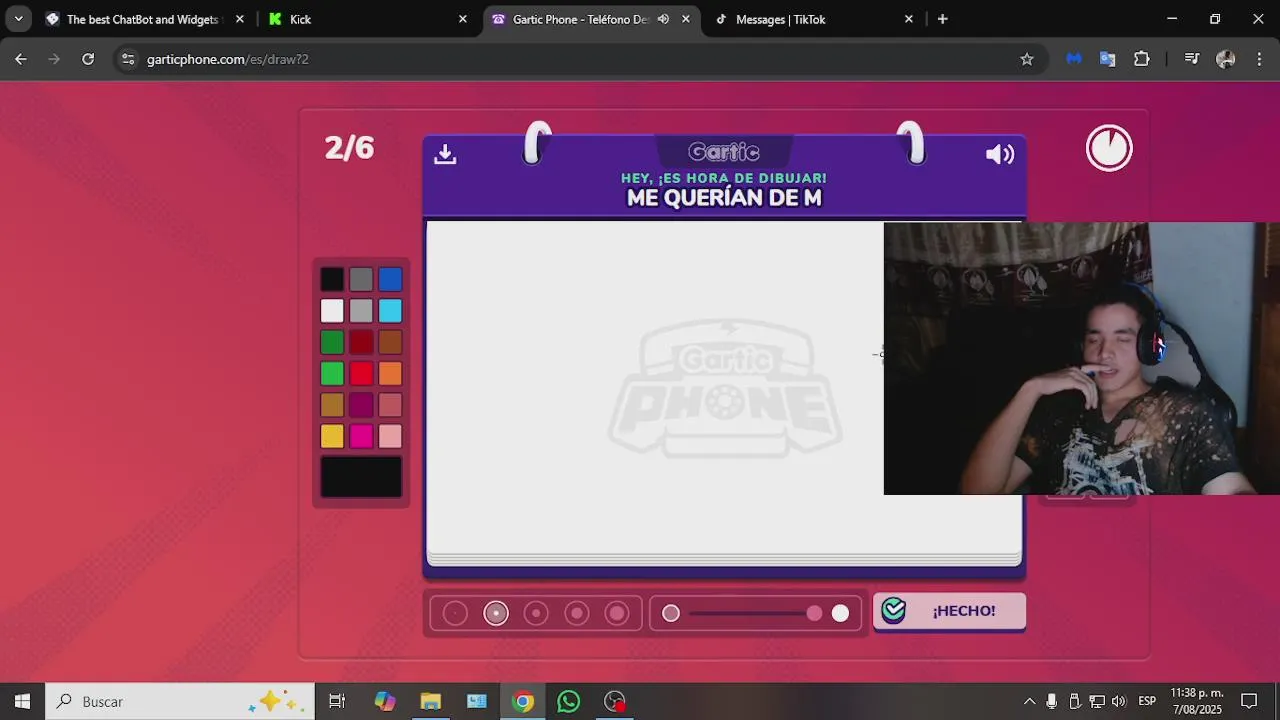
Task: Open Chrome from the taskbar
Action: pos(522,701)
